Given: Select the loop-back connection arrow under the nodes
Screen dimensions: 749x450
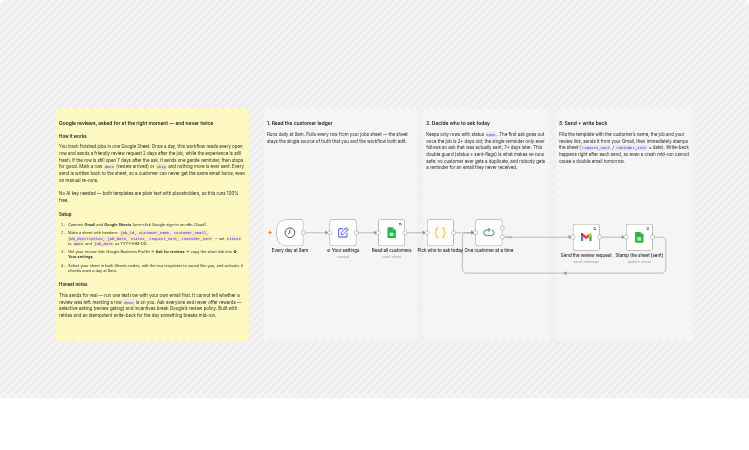Looking at the screenshot, I should [x=565, y=273].
